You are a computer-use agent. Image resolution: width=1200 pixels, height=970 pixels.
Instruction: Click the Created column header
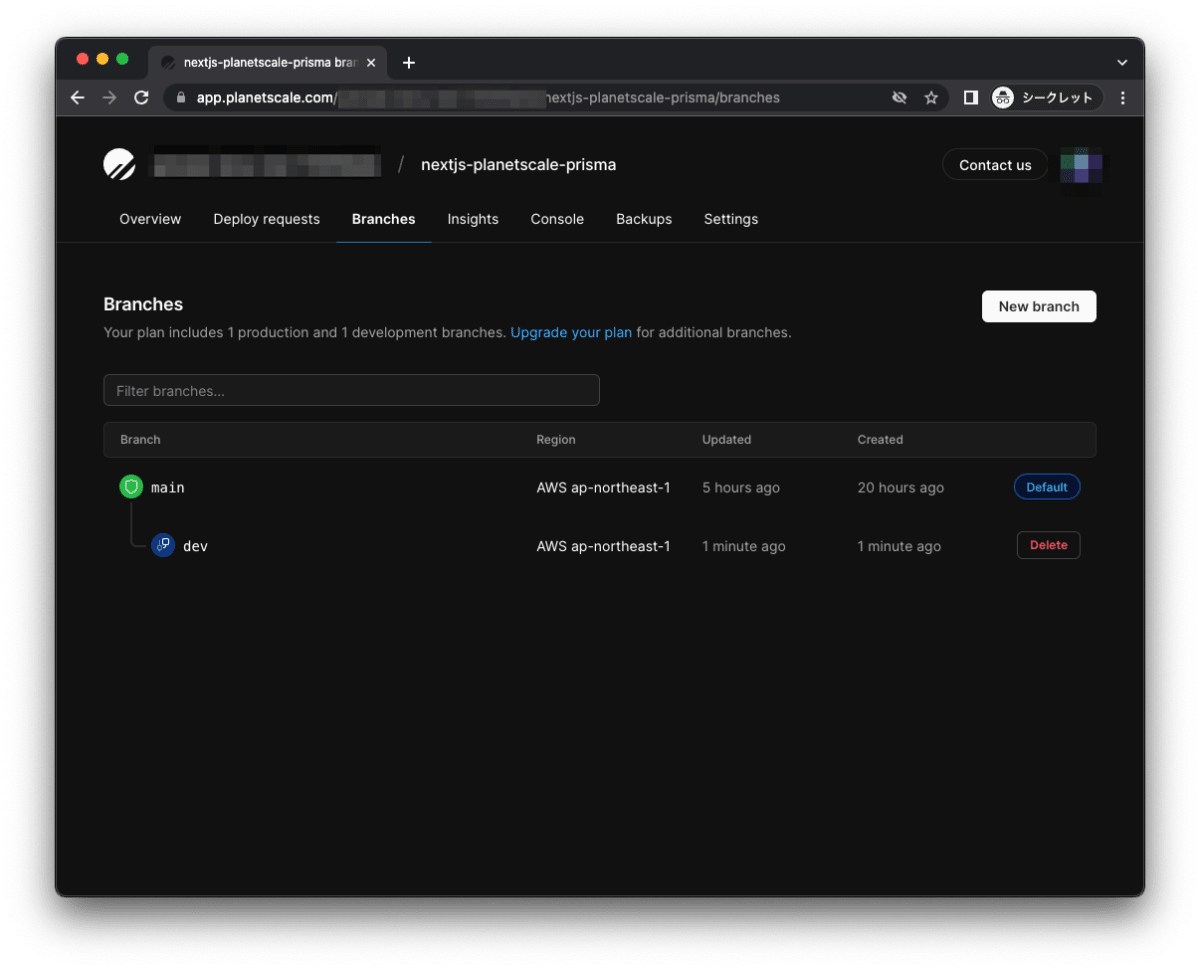pyautogui.click(x=880, y=440)
